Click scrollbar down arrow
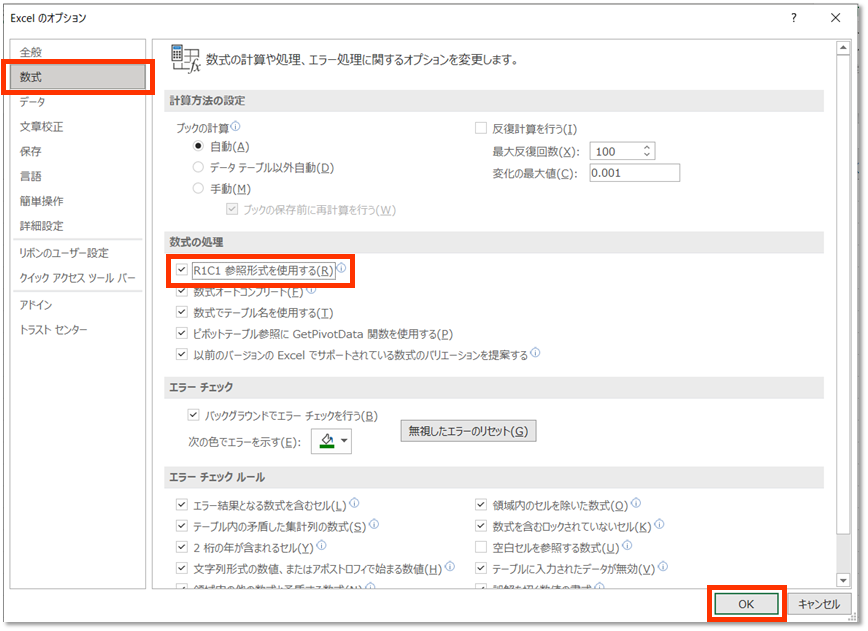 (843, 580)
